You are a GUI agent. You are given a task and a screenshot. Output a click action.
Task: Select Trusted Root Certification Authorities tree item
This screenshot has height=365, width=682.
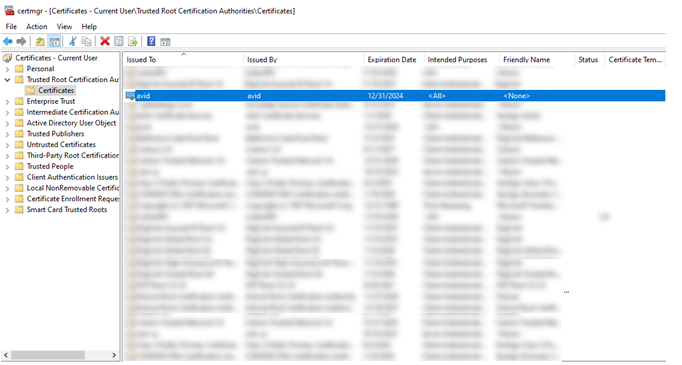72,80
